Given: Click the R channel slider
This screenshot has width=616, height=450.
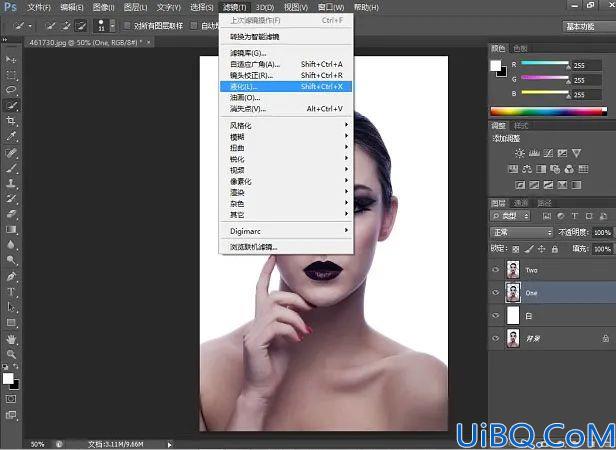Looking at the screenshot, I should tap(545, 63).
